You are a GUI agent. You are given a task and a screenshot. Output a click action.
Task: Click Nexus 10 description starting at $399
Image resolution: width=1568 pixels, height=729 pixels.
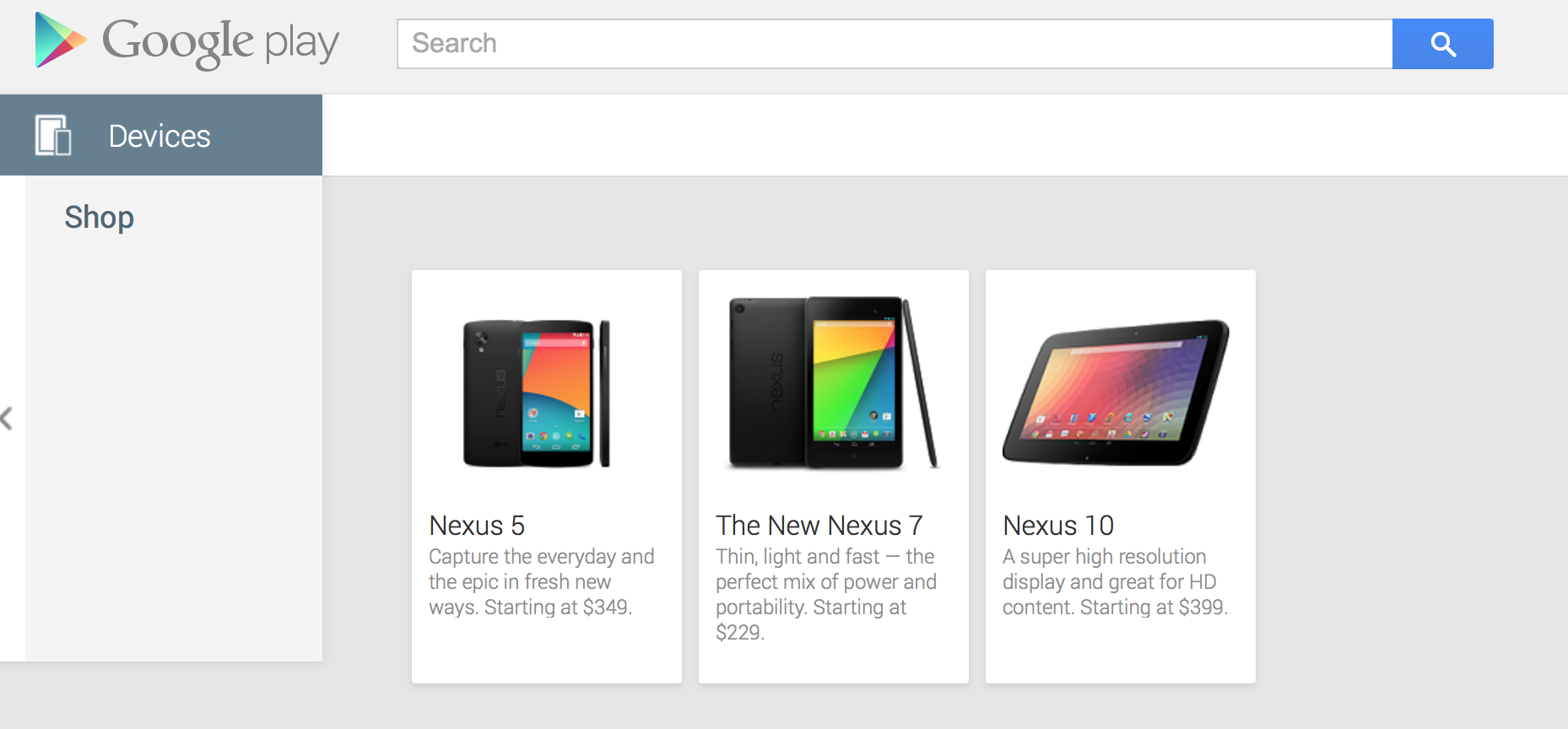tap(1115, 581)
